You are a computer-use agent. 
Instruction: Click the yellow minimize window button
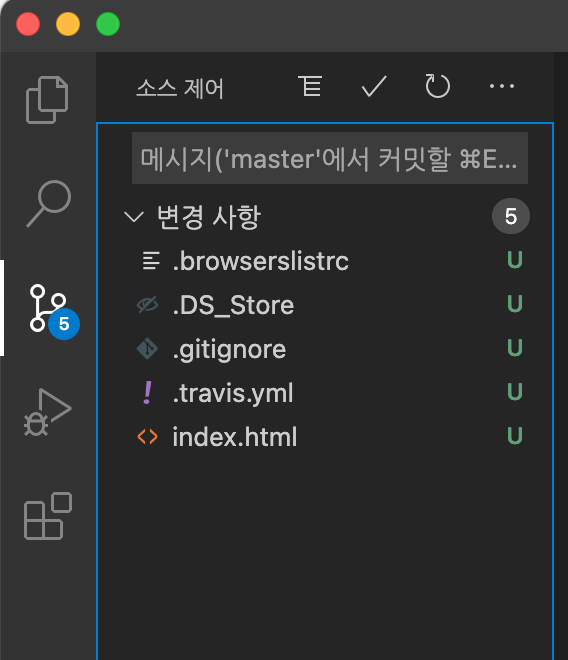coord(68,24)
